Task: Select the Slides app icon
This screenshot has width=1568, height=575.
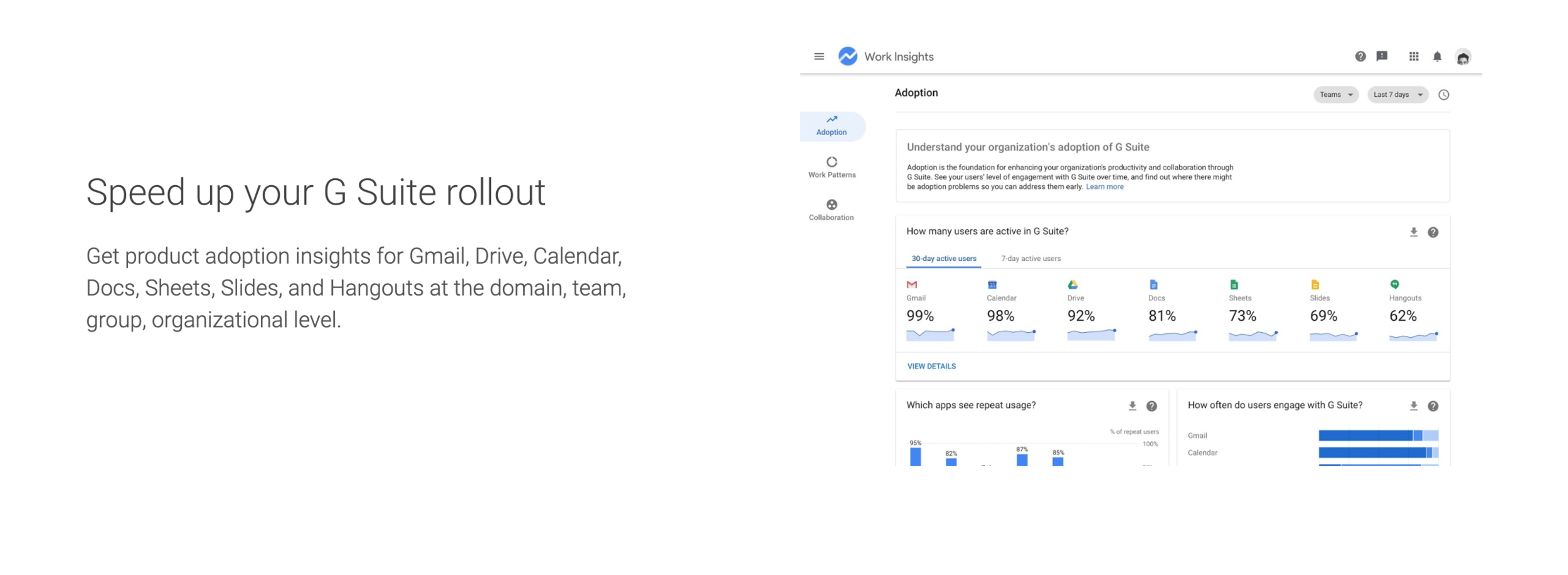Action: coord(1315,284)
